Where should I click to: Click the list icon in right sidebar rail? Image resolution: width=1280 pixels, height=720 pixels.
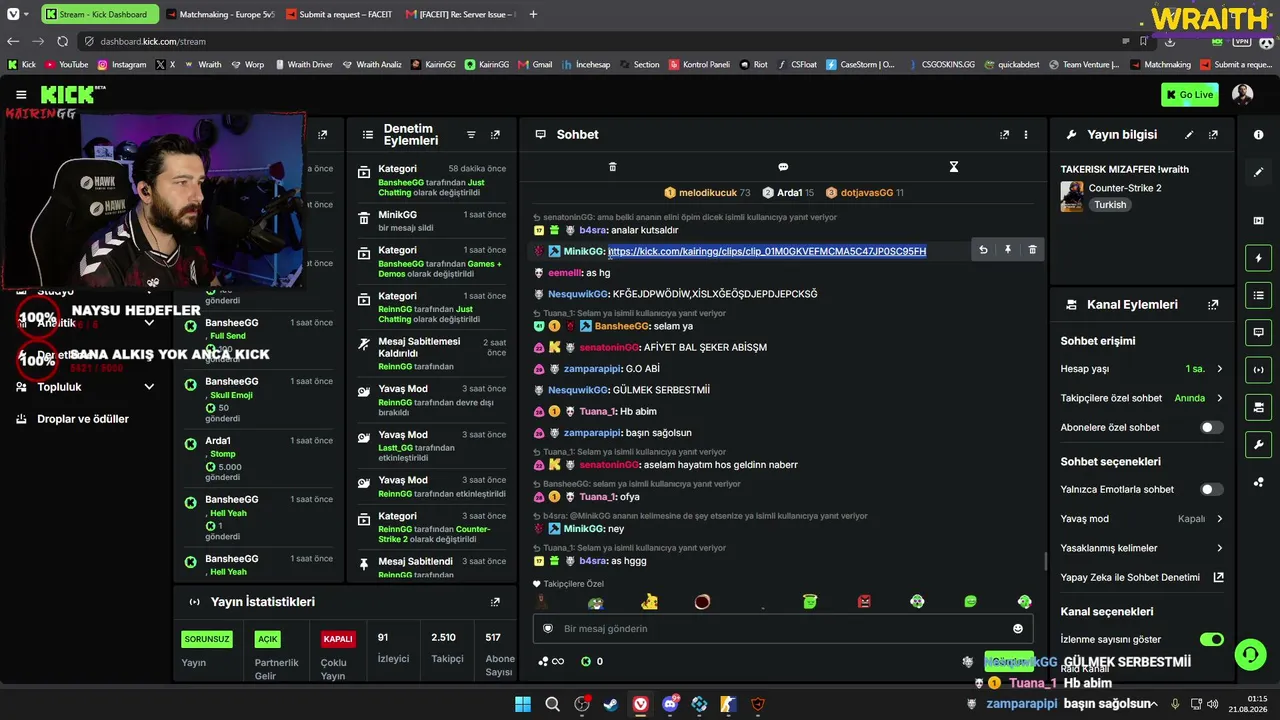1258,295
